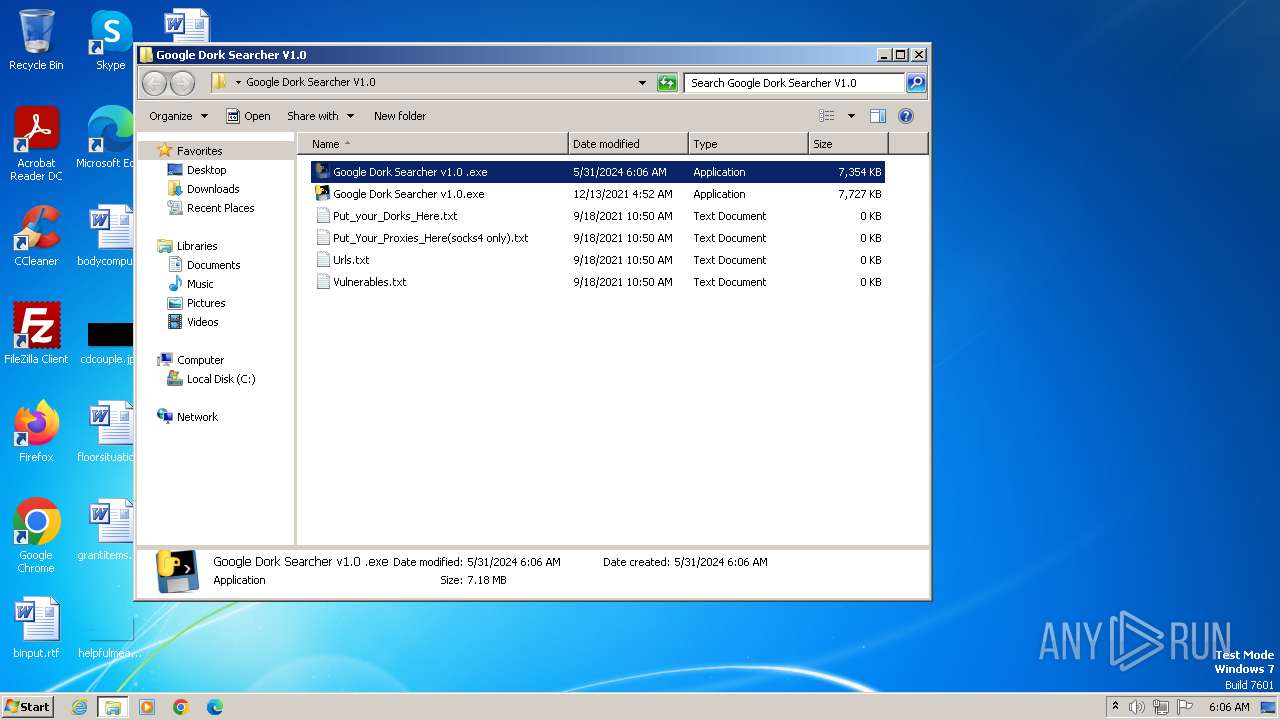Open Videos library
The height and width of the screenshot is (720, 1280).
click(202, 322)
